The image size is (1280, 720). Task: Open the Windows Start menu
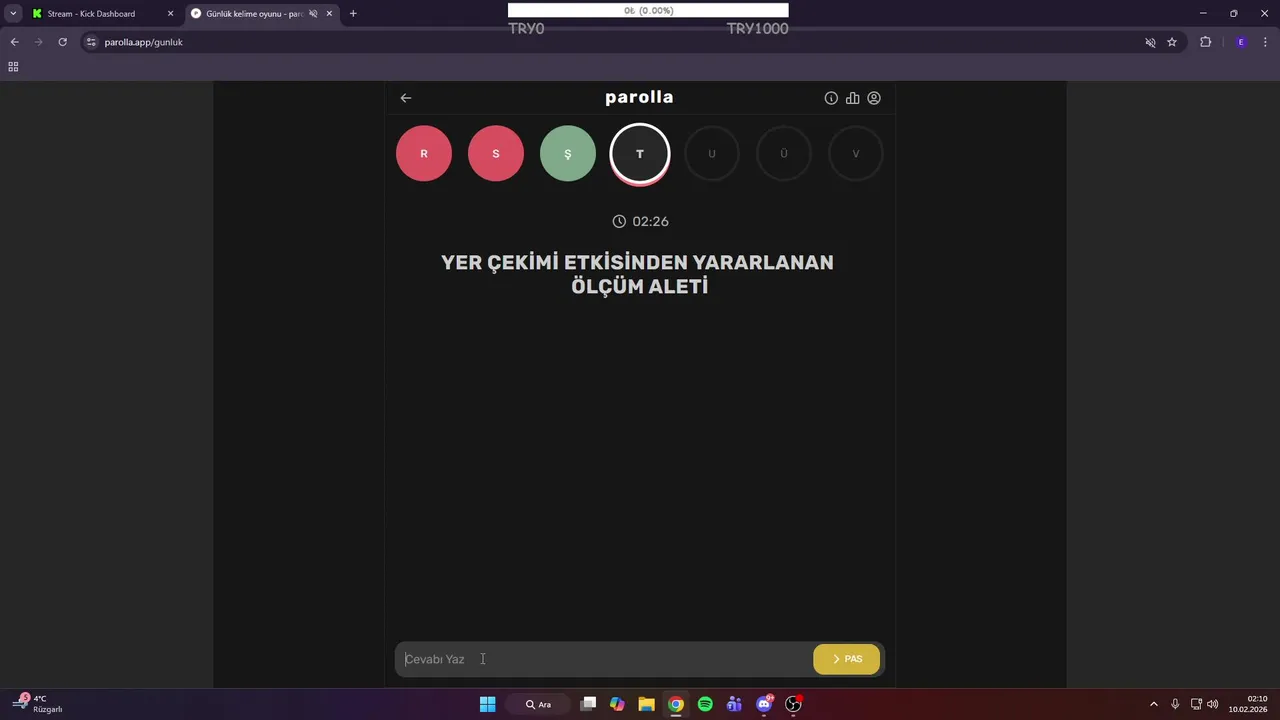487,704
